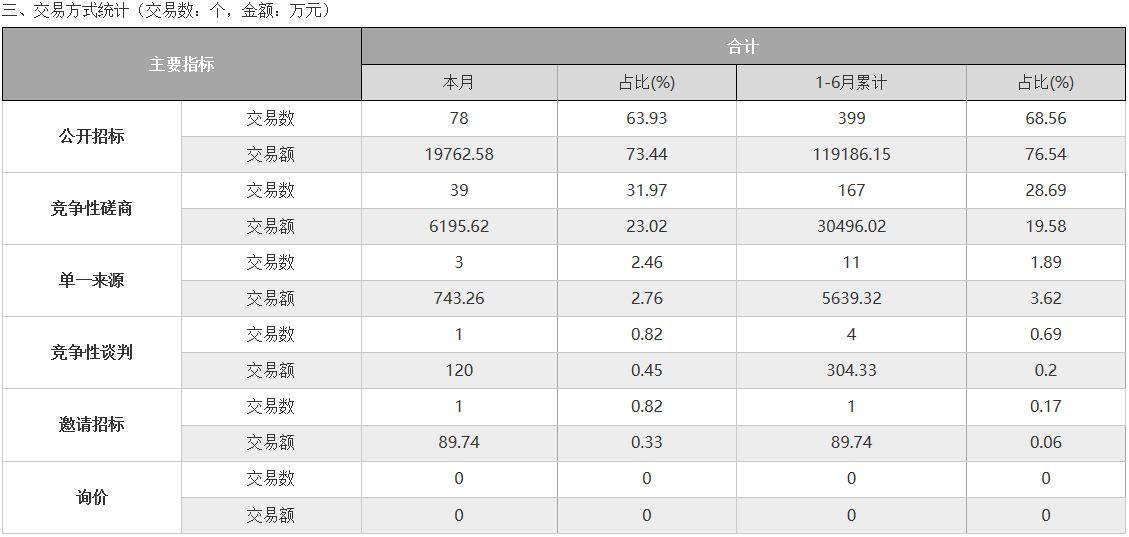This screenshot has height=537, width=1129.
Task: Select the 单一来源 row label
Action: pyautogui.click(x=91, y=281)
